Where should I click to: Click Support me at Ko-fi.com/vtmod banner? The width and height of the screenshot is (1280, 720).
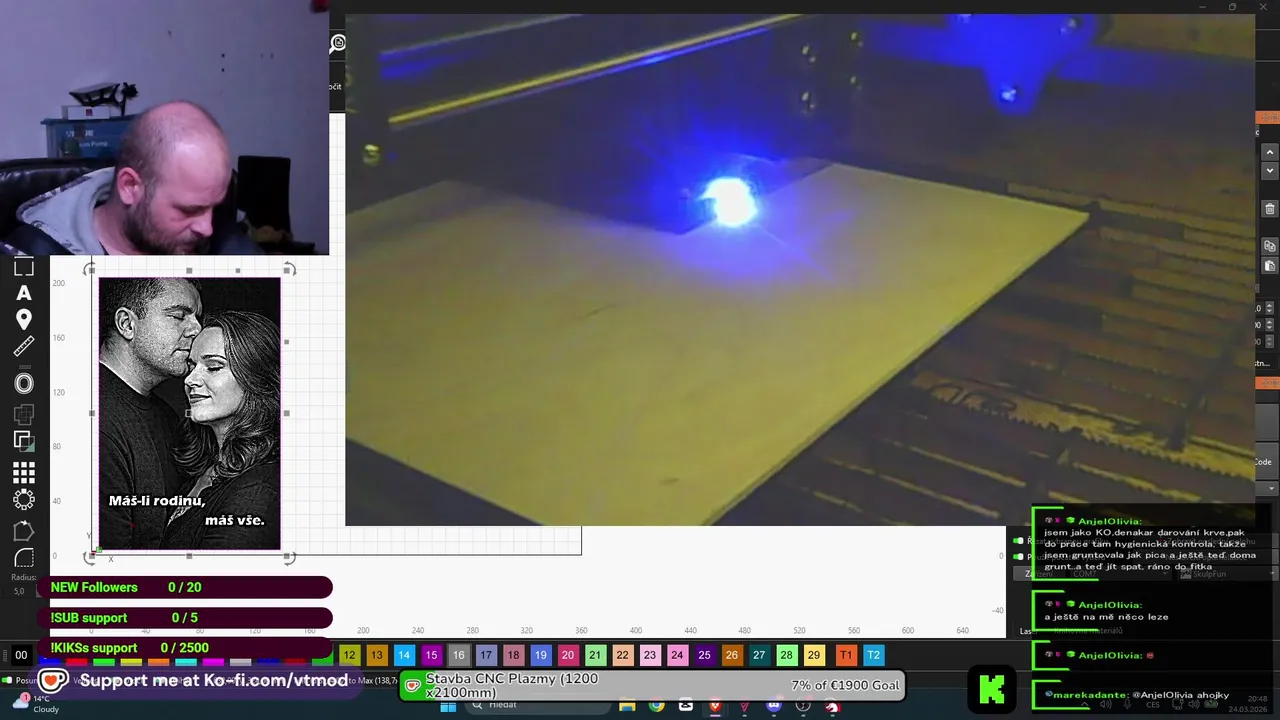pos(194,681)
